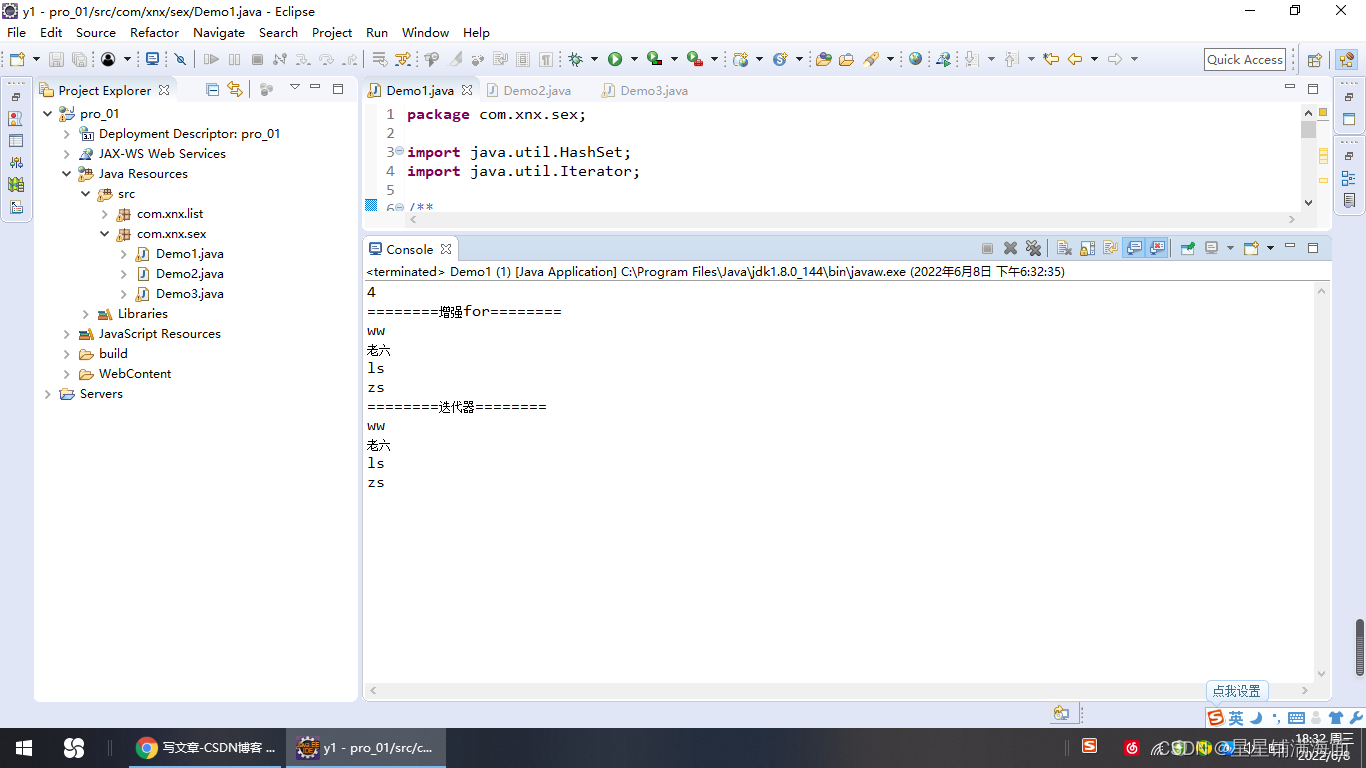Image resolution: width=1366 pixels, height=768 pixels.
Task: Expand the Servers project node
Action: coord(47,394)
